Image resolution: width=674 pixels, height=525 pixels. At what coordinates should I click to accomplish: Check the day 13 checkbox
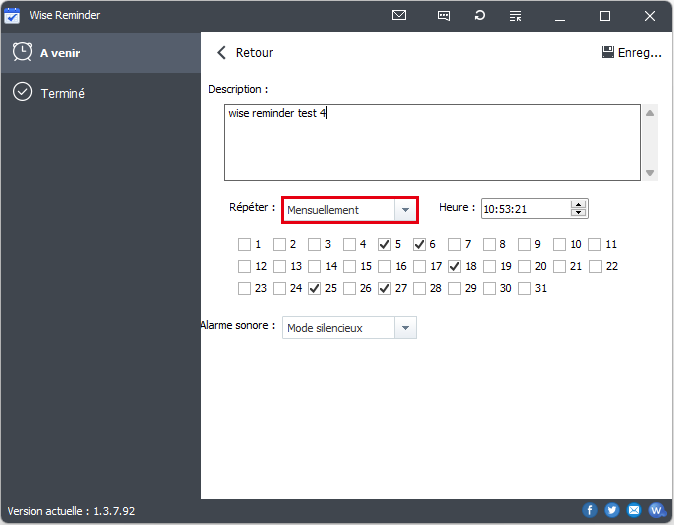pos(279,267)
